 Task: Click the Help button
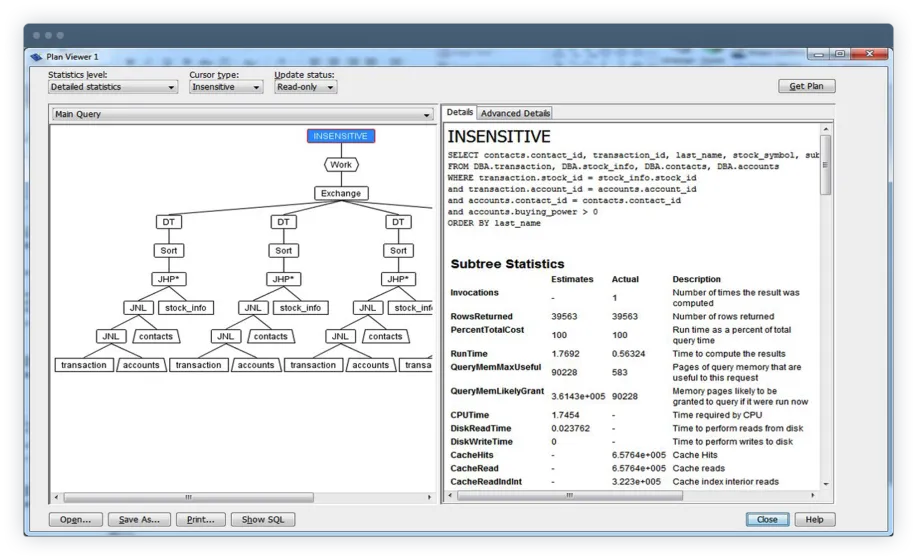815,519
